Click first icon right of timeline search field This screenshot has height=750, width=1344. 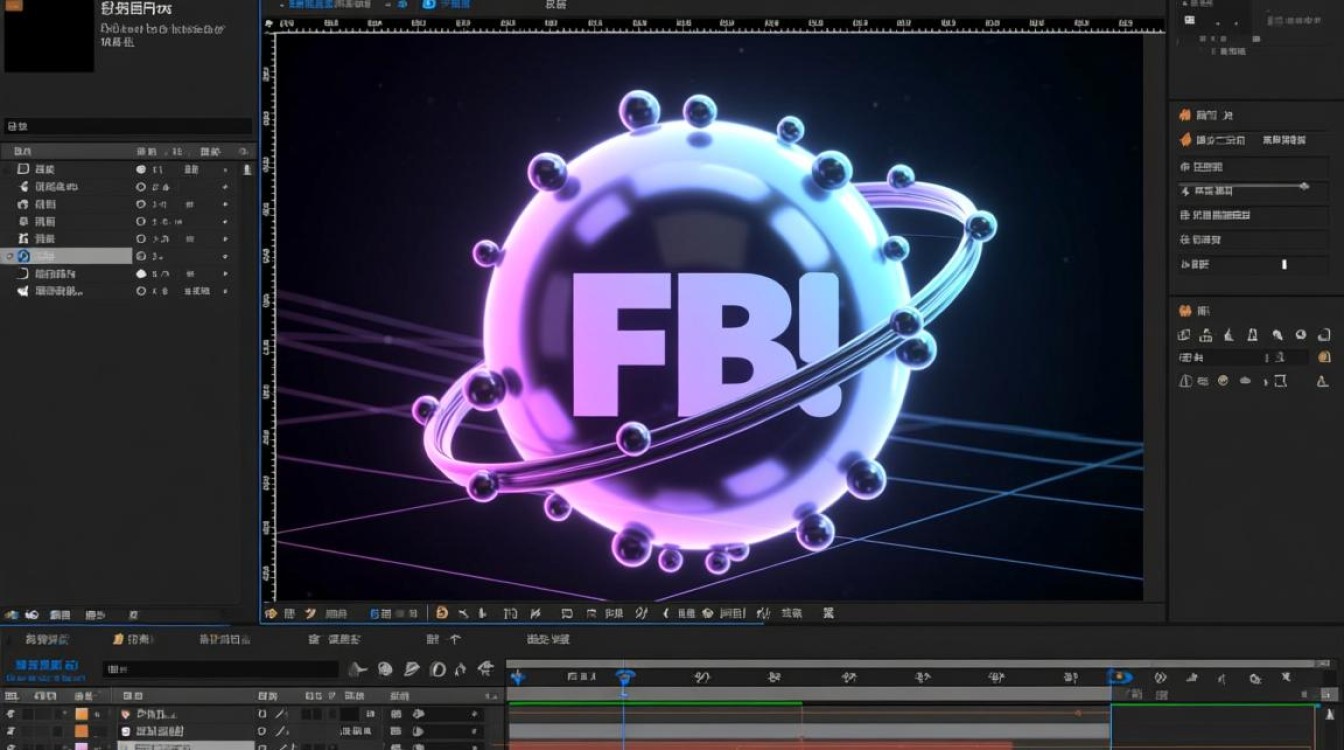coord(359,669)
